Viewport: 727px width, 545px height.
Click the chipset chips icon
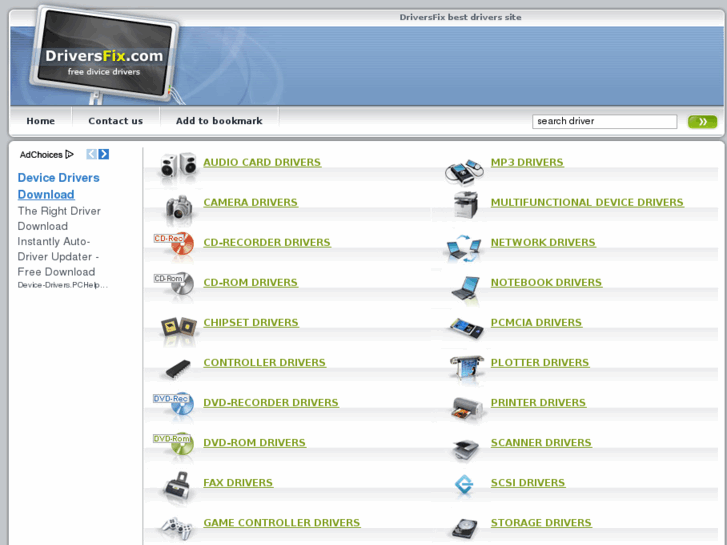pos(179,327)
